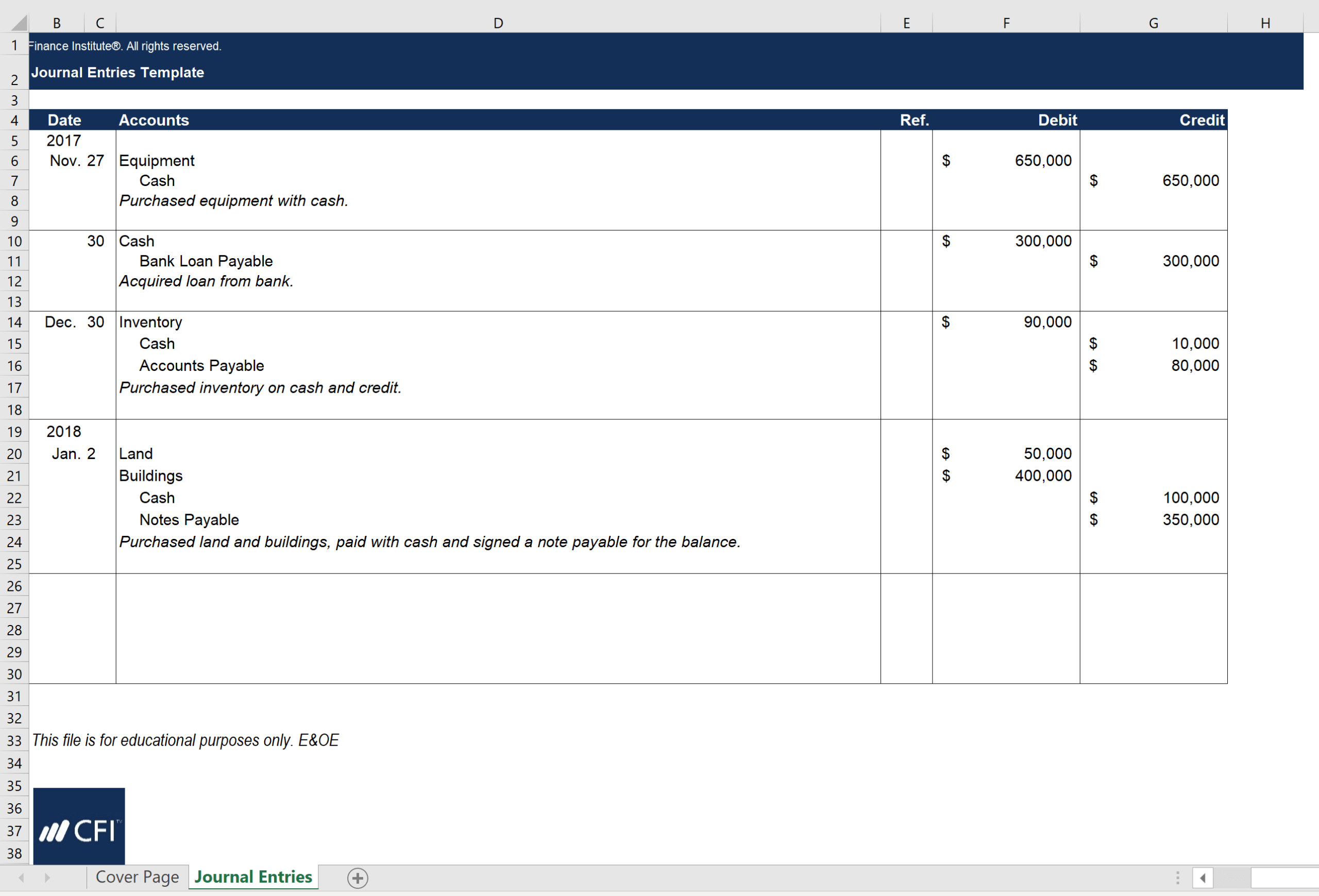Click the Date header cell
1319x896 pixels.
(64, 120)
